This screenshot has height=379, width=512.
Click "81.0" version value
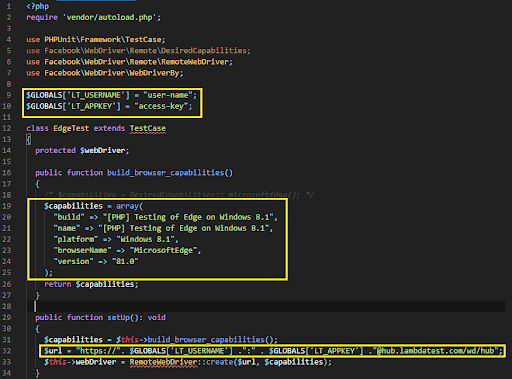pyautogui.click(x=125, y=261)
